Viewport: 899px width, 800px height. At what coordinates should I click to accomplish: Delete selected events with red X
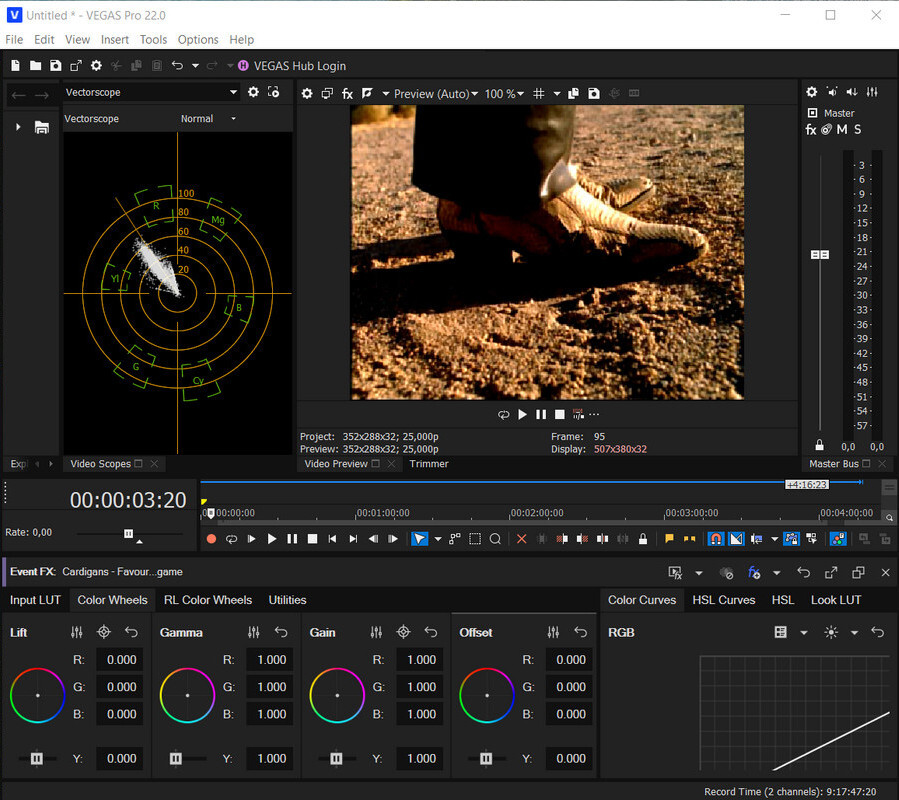coord(522,539)
